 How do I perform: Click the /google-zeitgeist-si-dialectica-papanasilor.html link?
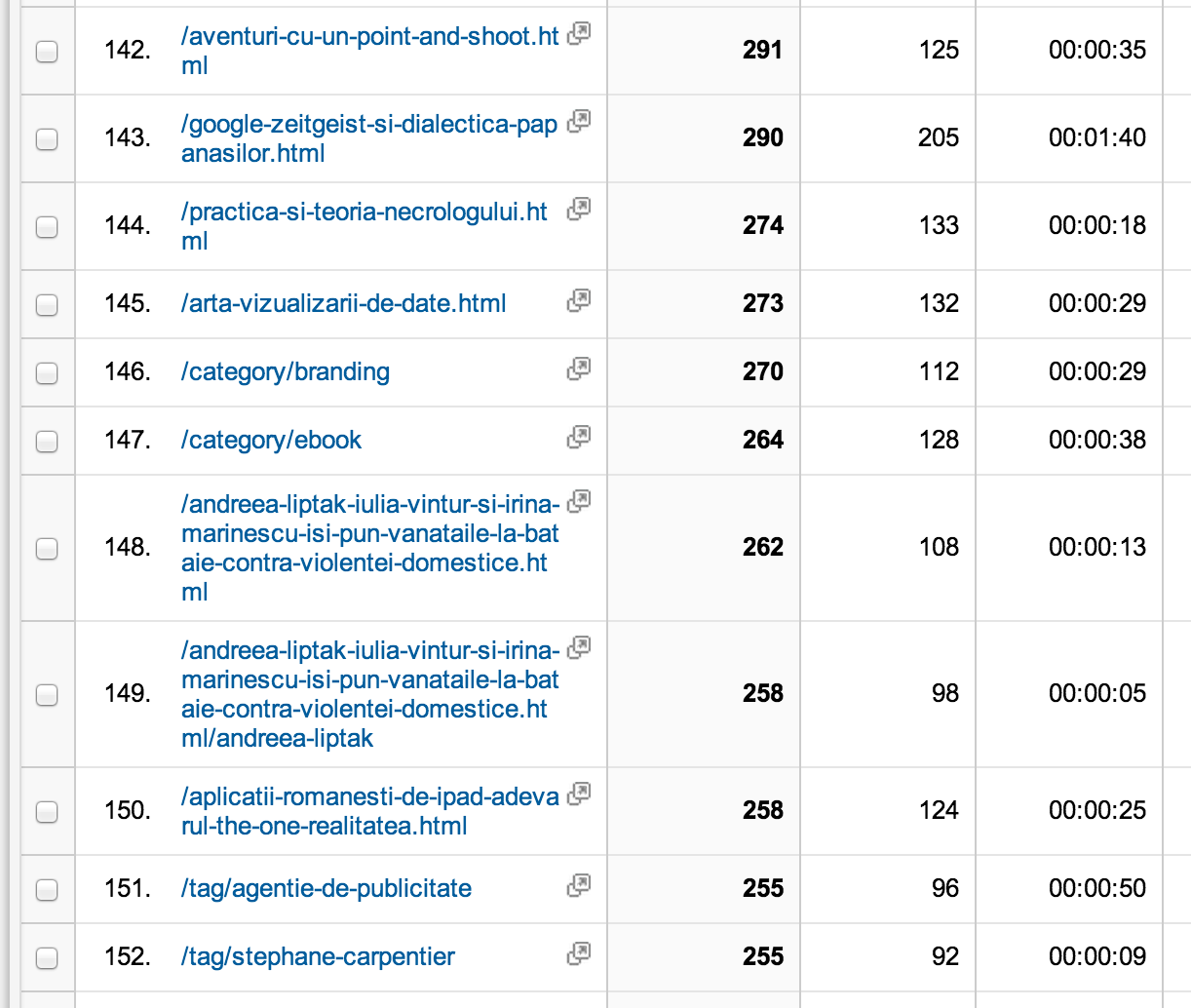[x=368, y=138]
